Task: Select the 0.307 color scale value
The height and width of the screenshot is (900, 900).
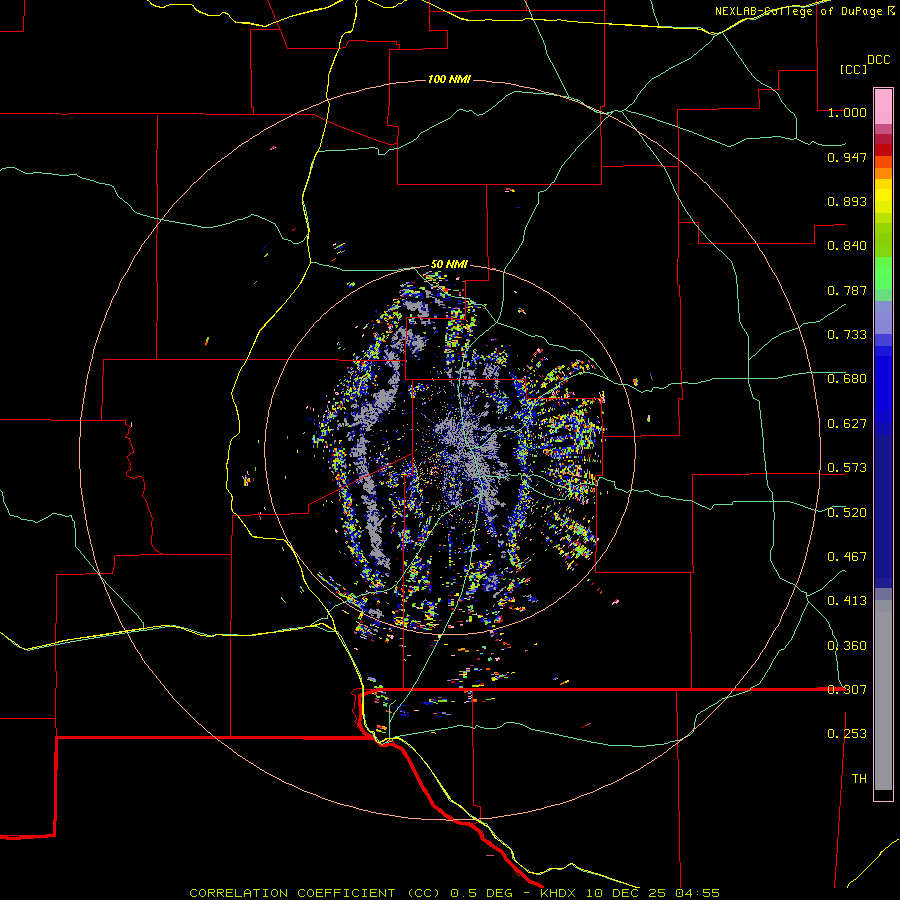Action: point(847,690)
